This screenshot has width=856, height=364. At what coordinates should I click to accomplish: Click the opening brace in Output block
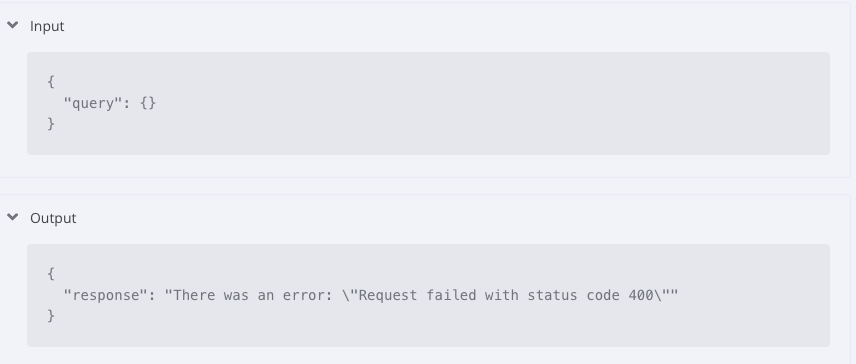tap(51, 274)
